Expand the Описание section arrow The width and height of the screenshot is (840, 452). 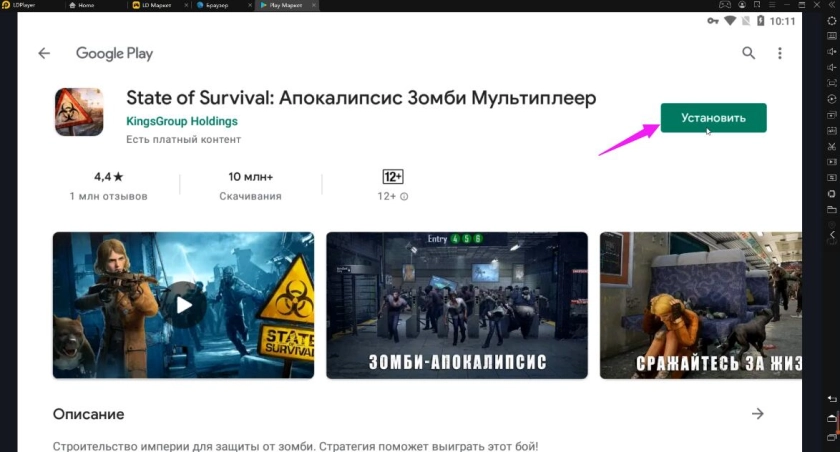click(758, 413)
